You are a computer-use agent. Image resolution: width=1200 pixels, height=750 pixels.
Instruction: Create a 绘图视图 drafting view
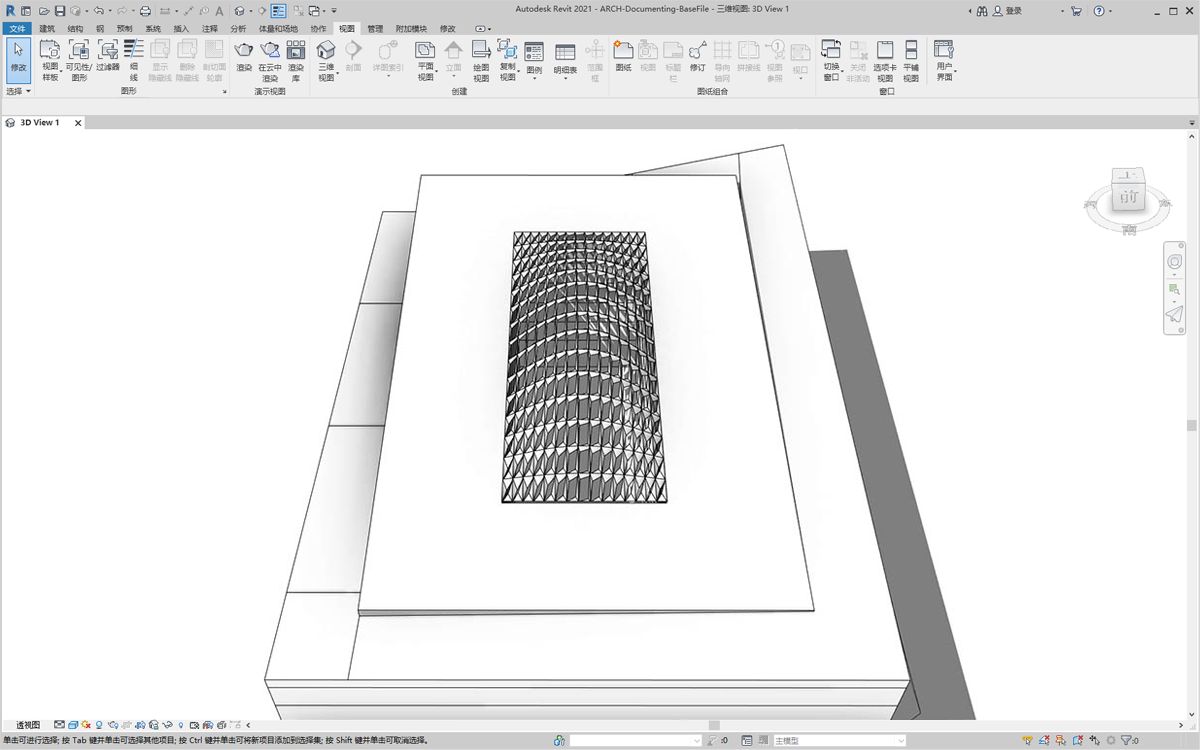pyautogui.click(x=481, y=60)
